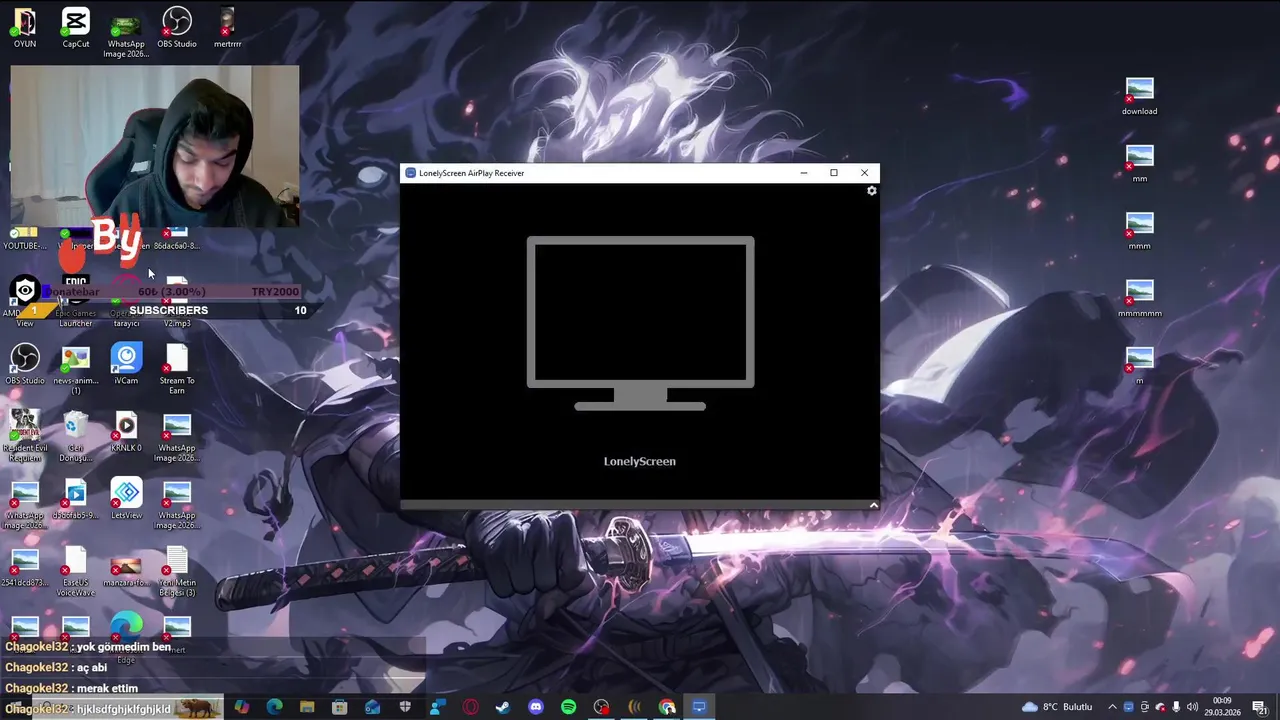The image size is (1280, 720).
Task: Open the weather widget showing 8°C Bulutlu
Action: coord(1058,707)
